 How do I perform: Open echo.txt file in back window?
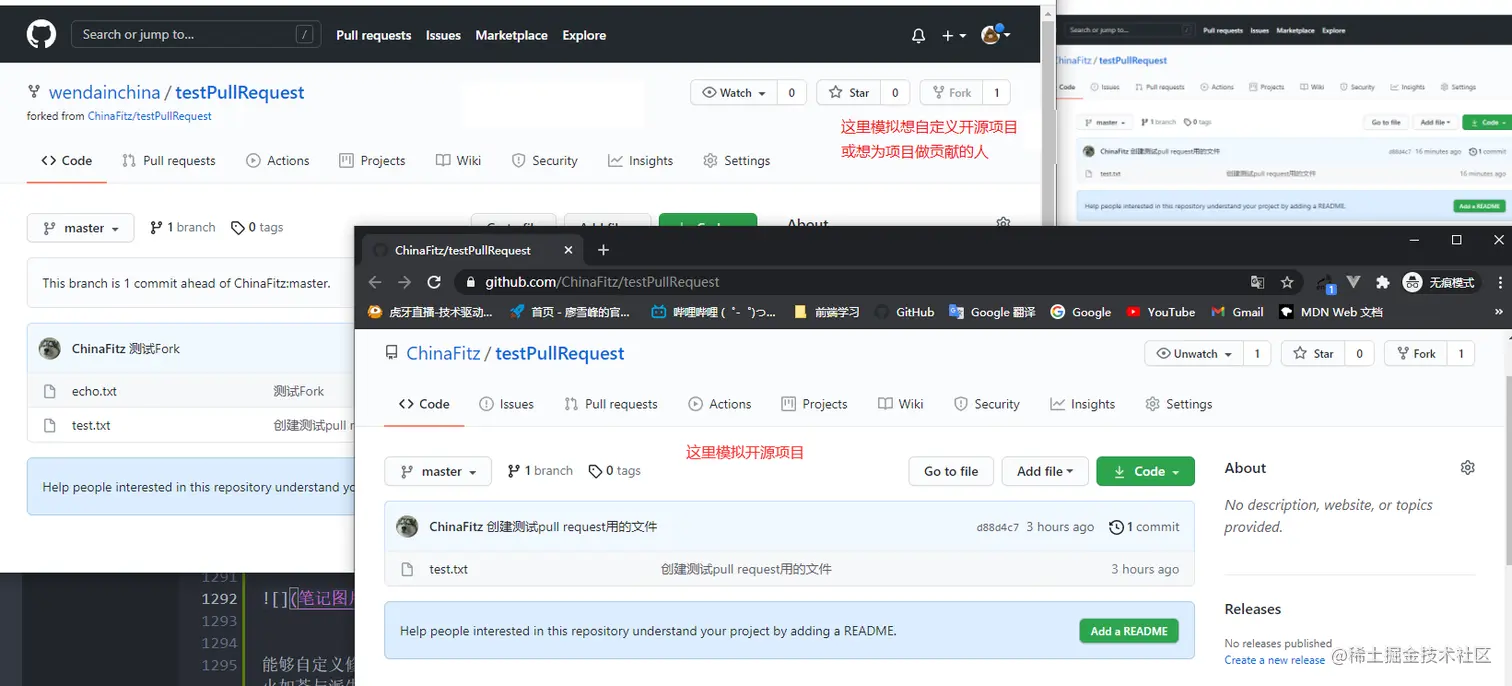(94, 391)
